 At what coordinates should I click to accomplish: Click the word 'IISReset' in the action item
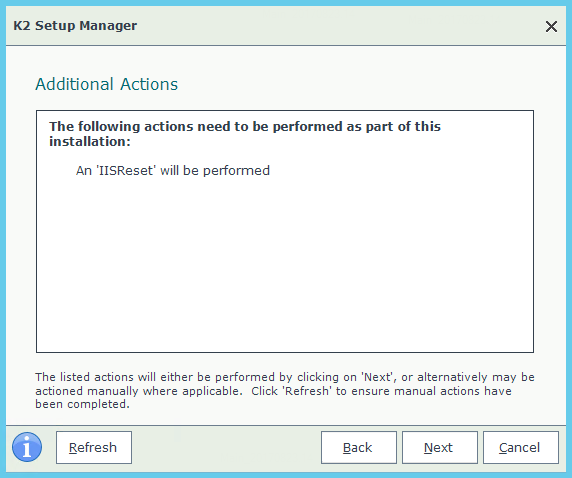click(126, 170)
